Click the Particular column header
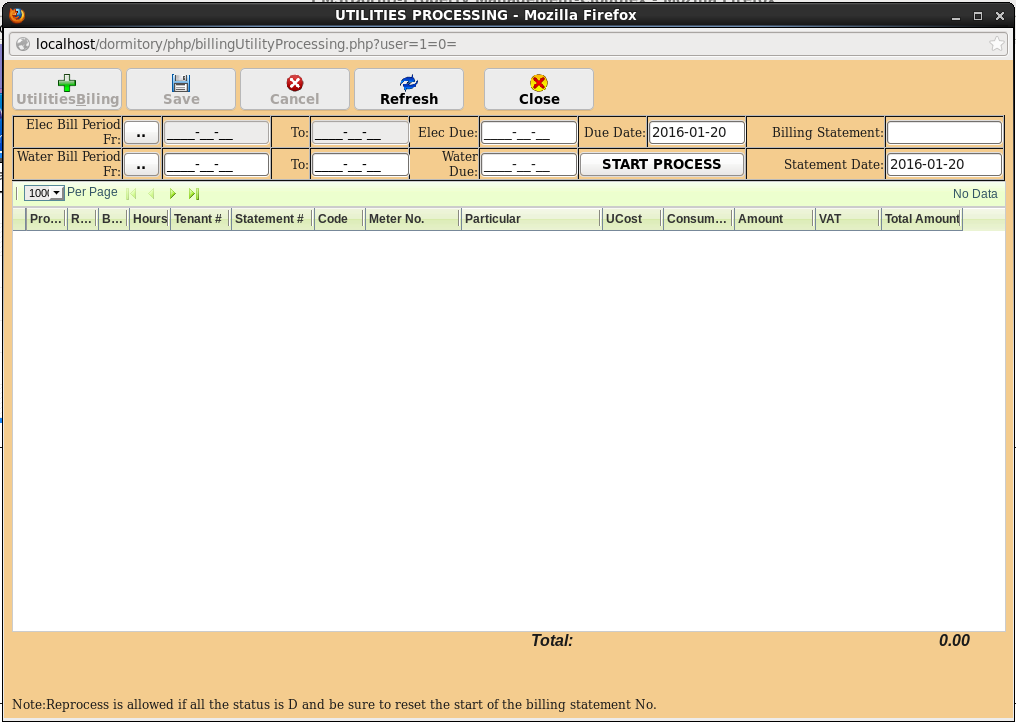This screenshot has height=723, width=1016. [531, 219]
